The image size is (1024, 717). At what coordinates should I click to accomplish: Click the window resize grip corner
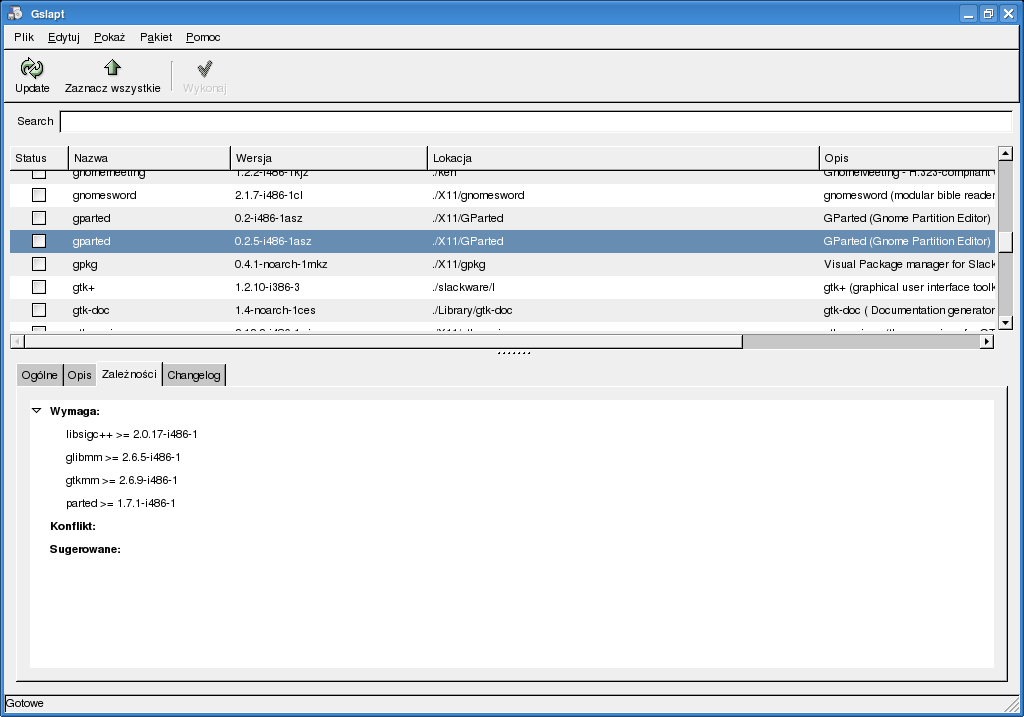point(1012,705)
